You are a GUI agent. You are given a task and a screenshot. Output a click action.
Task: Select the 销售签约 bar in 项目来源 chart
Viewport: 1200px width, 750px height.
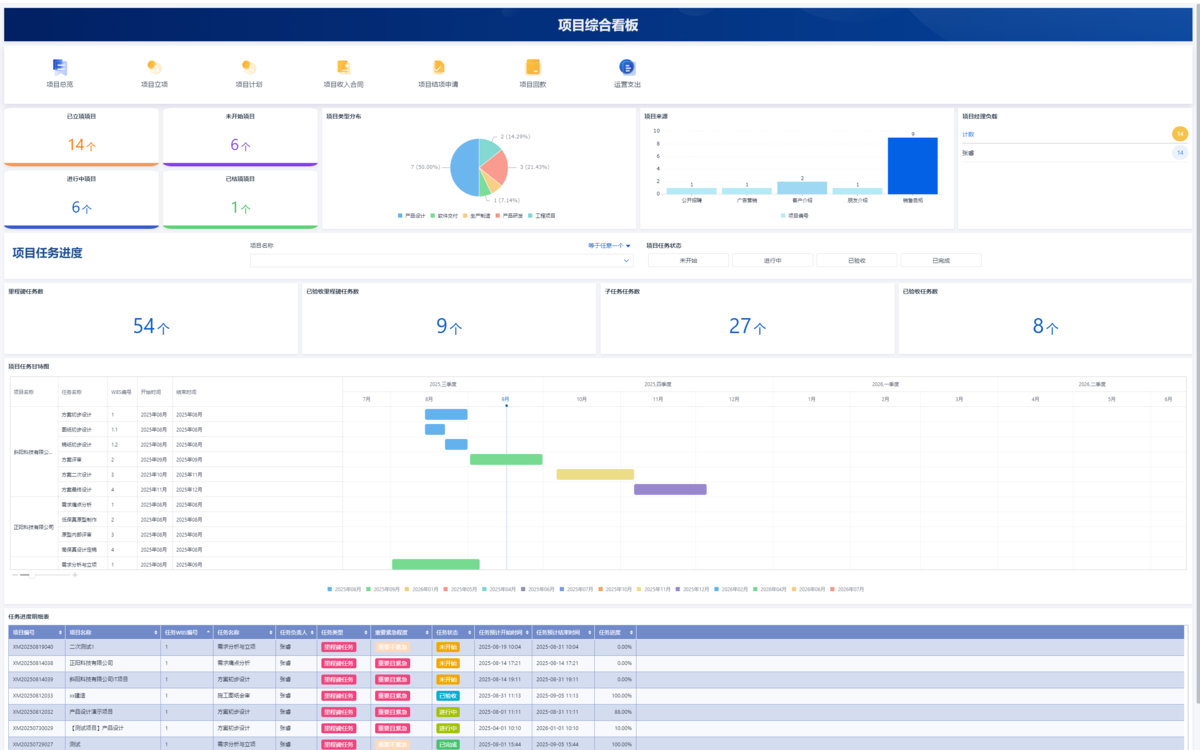[x=913, y=166]
